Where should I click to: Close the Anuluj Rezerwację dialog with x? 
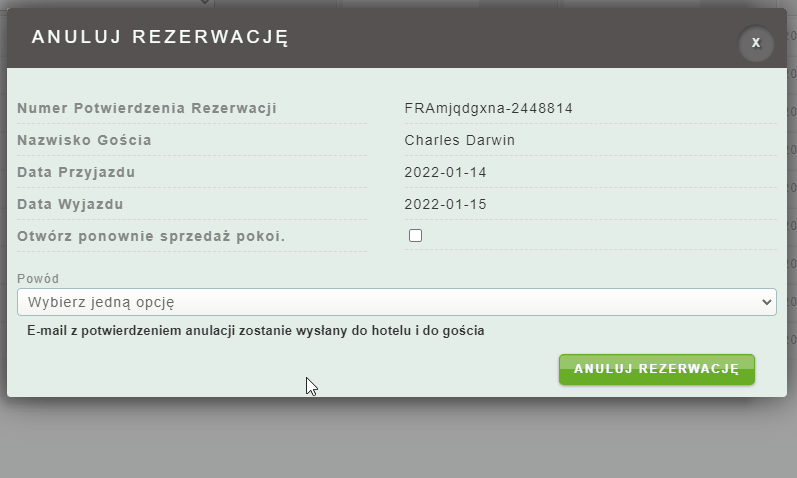(756, 43)
